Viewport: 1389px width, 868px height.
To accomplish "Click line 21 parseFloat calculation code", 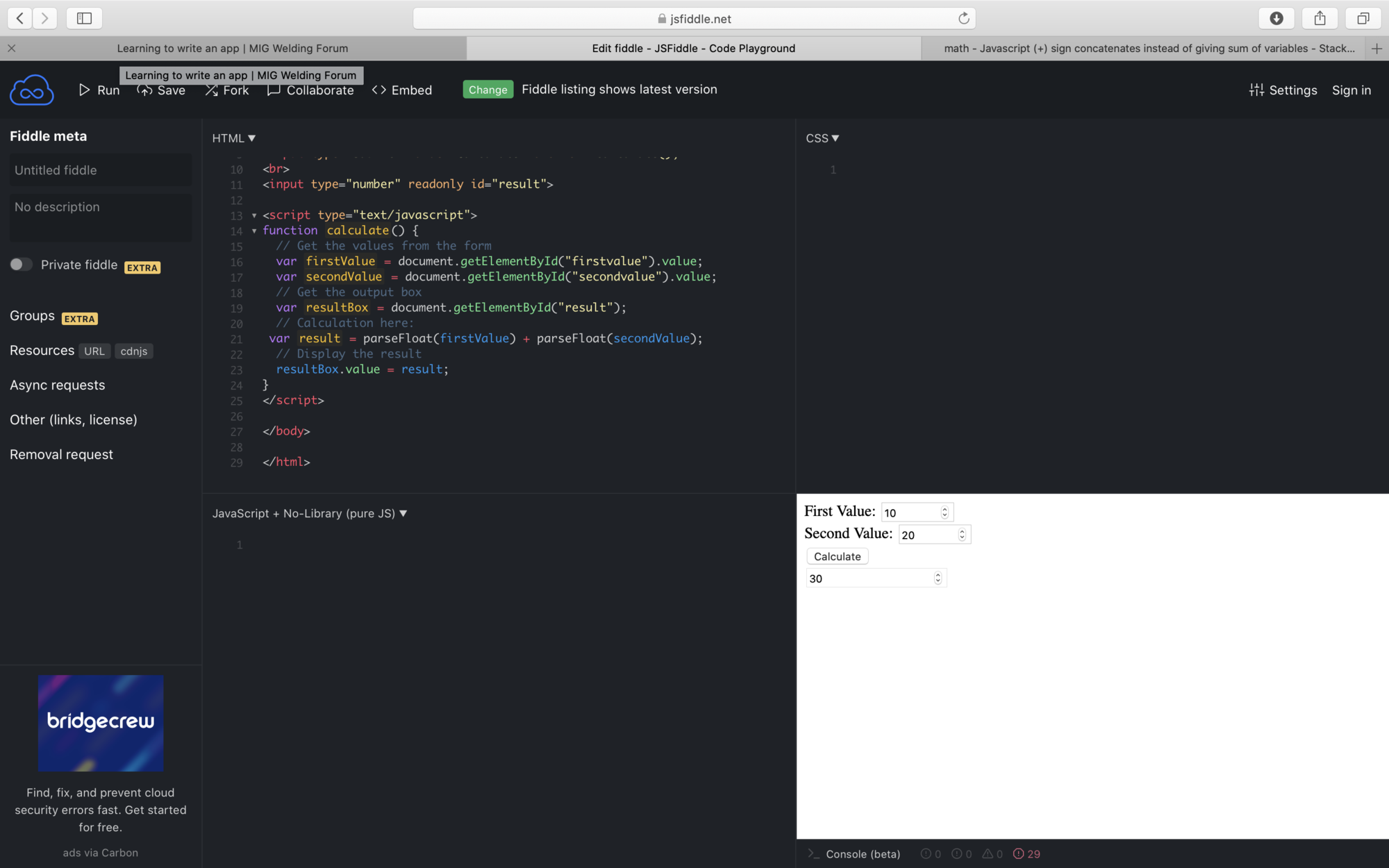I will pyautogui.click(x=486, y=339).
